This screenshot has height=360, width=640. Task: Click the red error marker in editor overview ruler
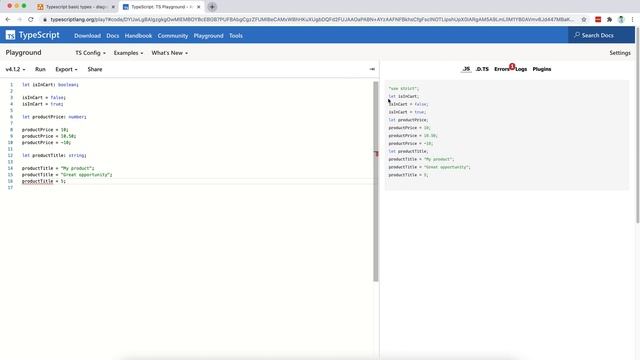(376, 153)
